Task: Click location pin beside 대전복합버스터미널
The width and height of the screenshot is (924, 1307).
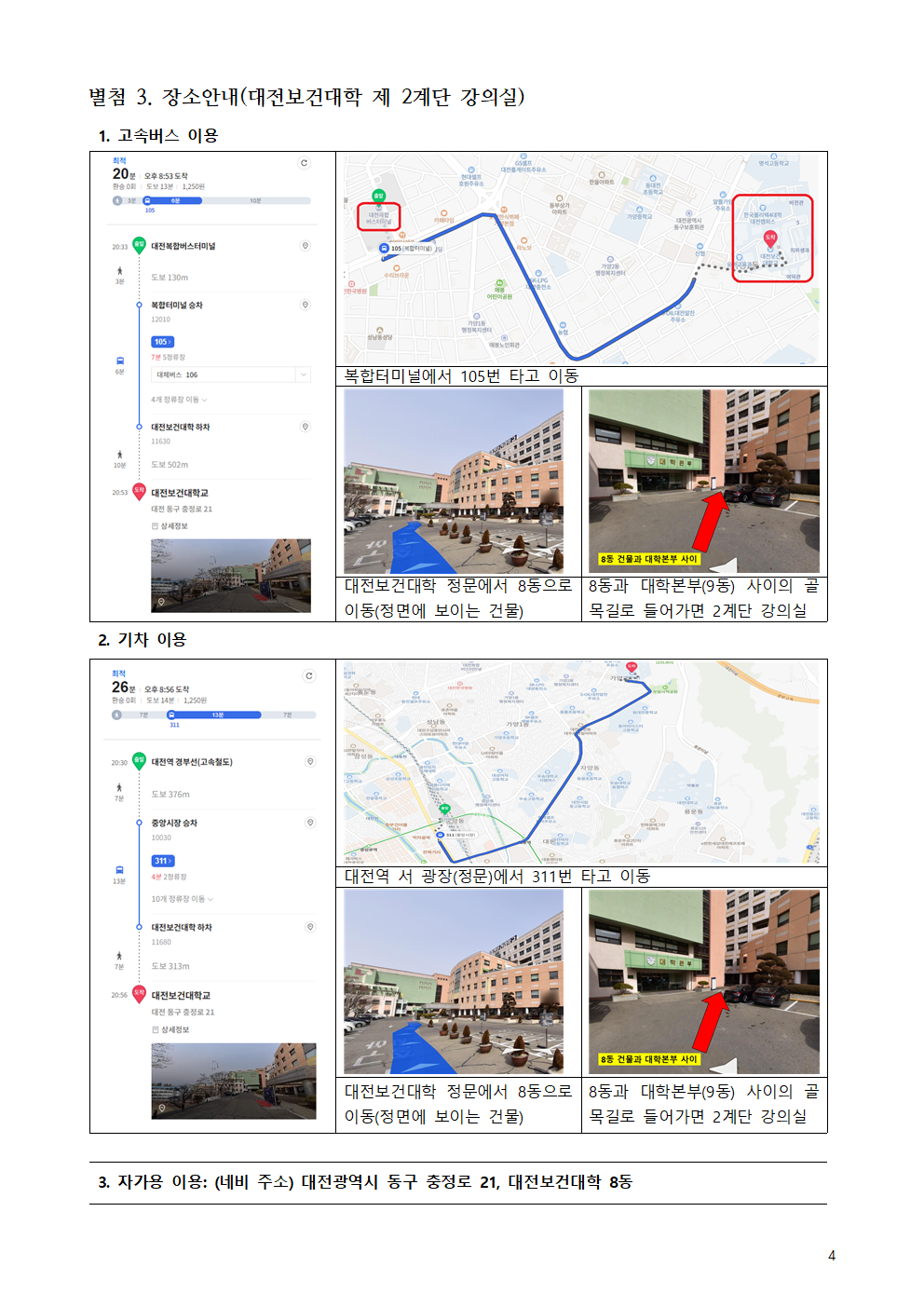Action: coord(305,246)
